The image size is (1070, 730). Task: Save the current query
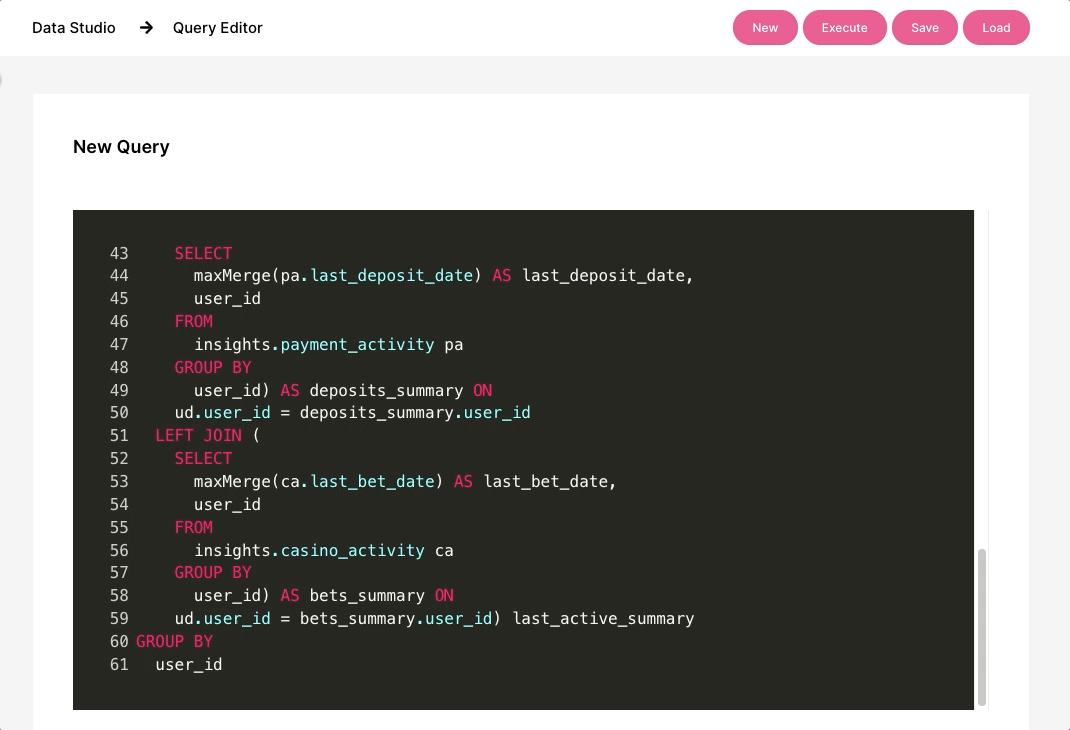tap(925, 28)
